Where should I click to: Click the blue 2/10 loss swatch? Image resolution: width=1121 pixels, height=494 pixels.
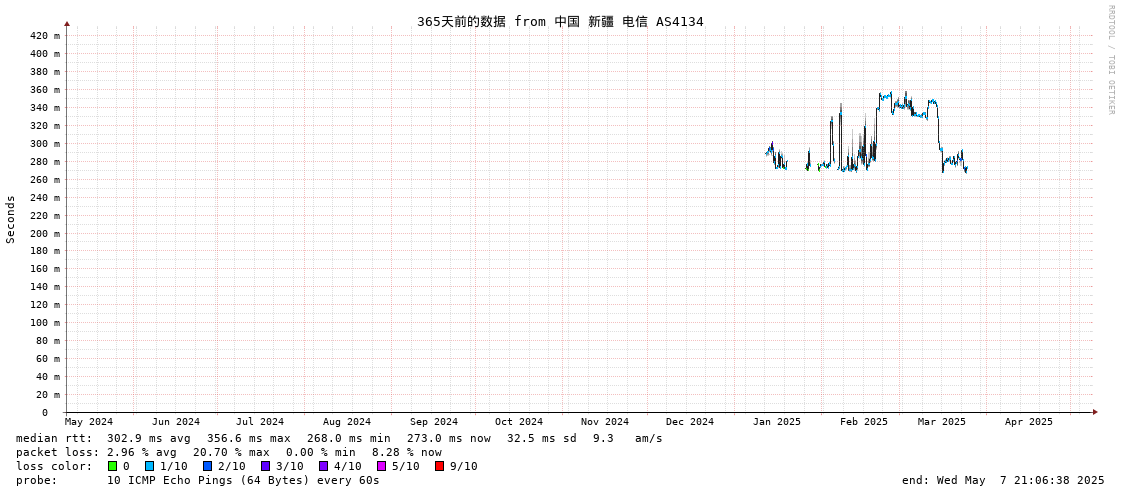click(x=207, y=466)
